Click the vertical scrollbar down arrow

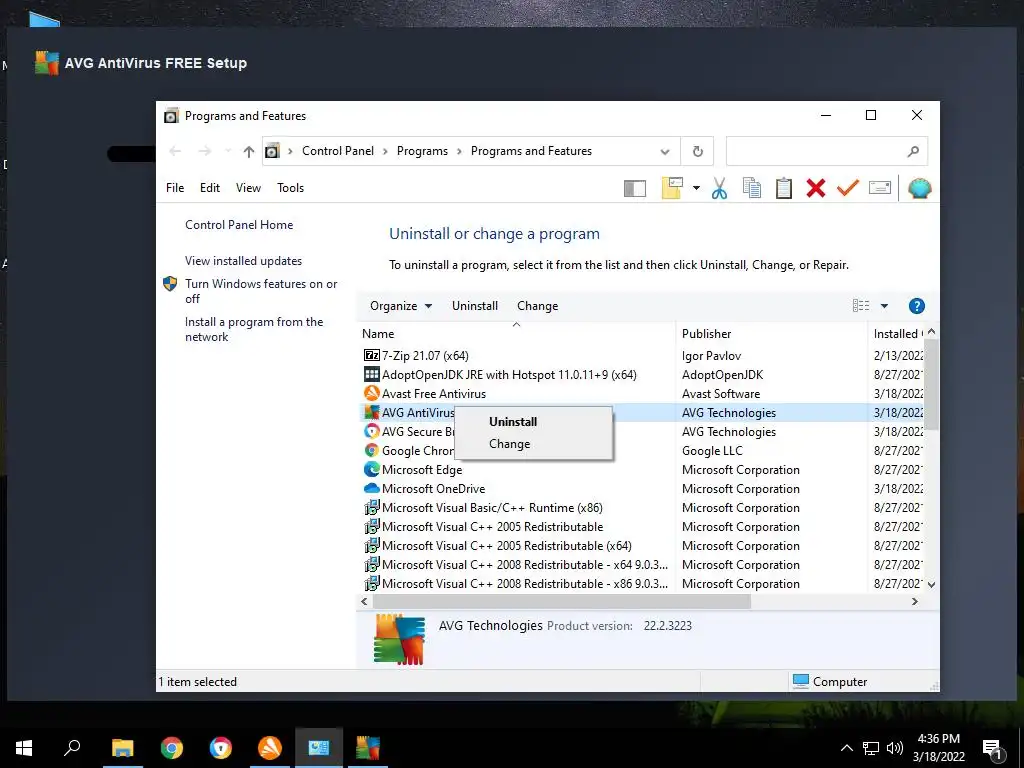tap(931, 584)
